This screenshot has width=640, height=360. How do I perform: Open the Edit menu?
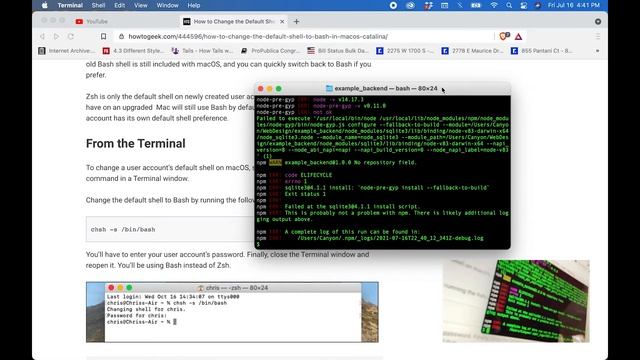(120, 5)
